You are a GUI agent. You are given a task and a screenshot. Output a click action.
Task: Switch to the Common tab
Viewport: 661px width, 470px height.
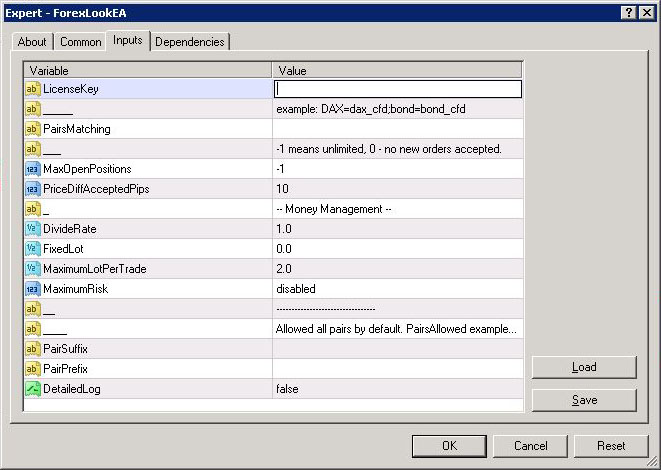point(81,42)
